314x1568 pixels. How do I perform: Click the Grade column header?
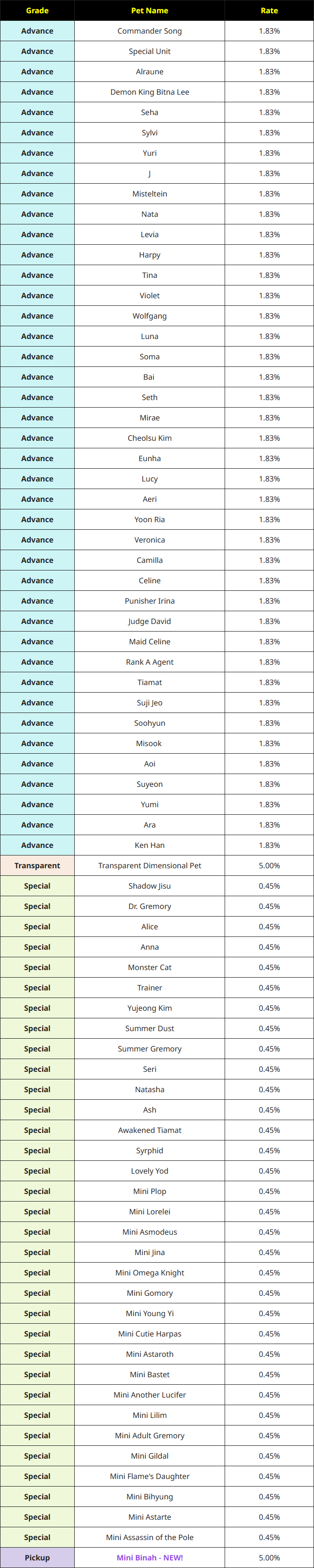point(37,10)
